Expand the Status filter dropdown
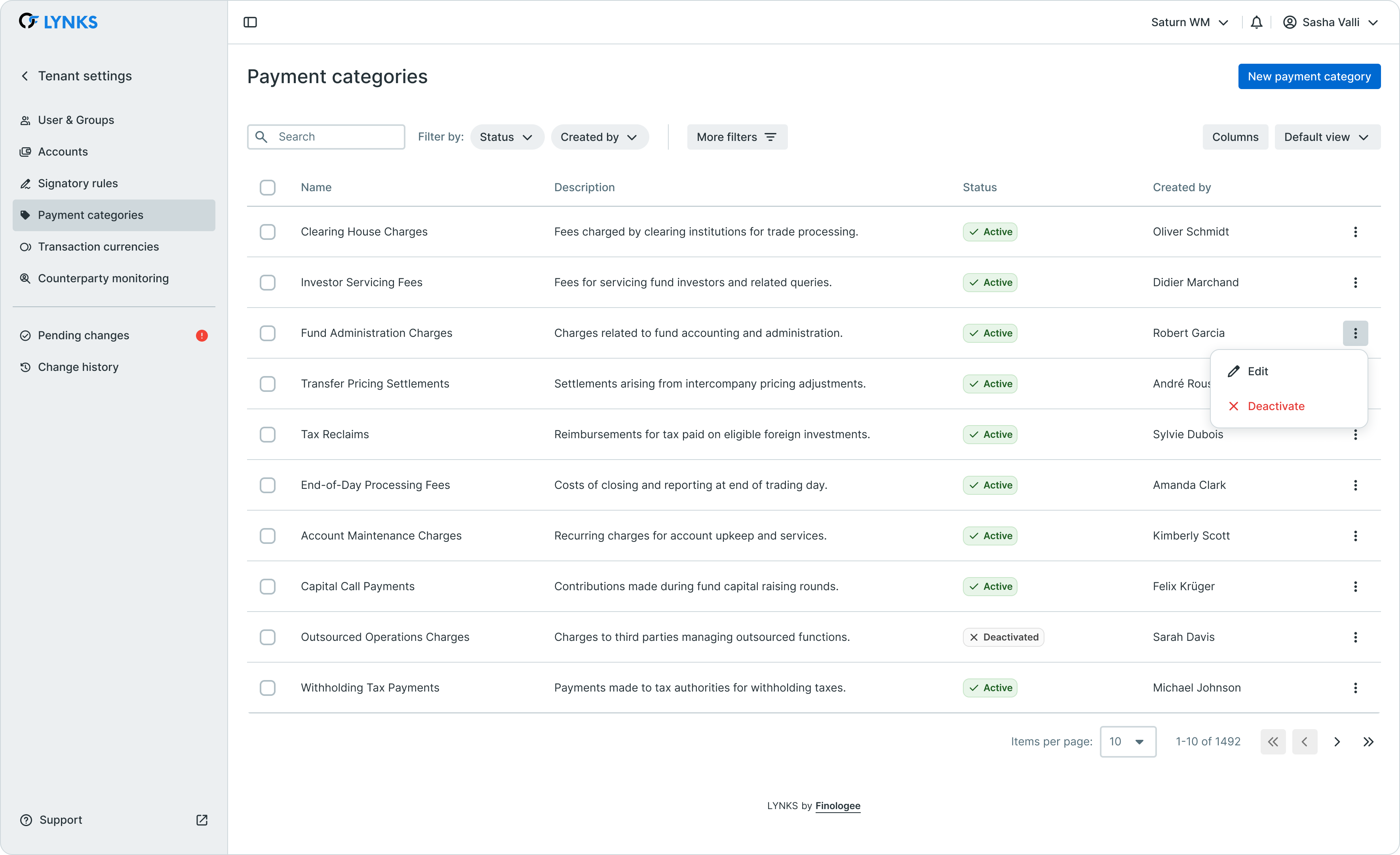This screenshot has width=1400, height=855. (x=506, y=137)
